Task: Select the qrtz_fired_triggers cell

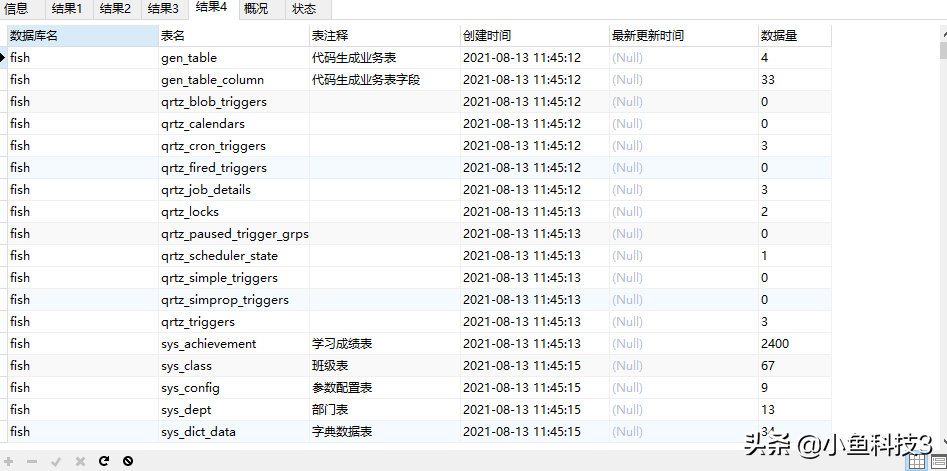Action: 234,167
